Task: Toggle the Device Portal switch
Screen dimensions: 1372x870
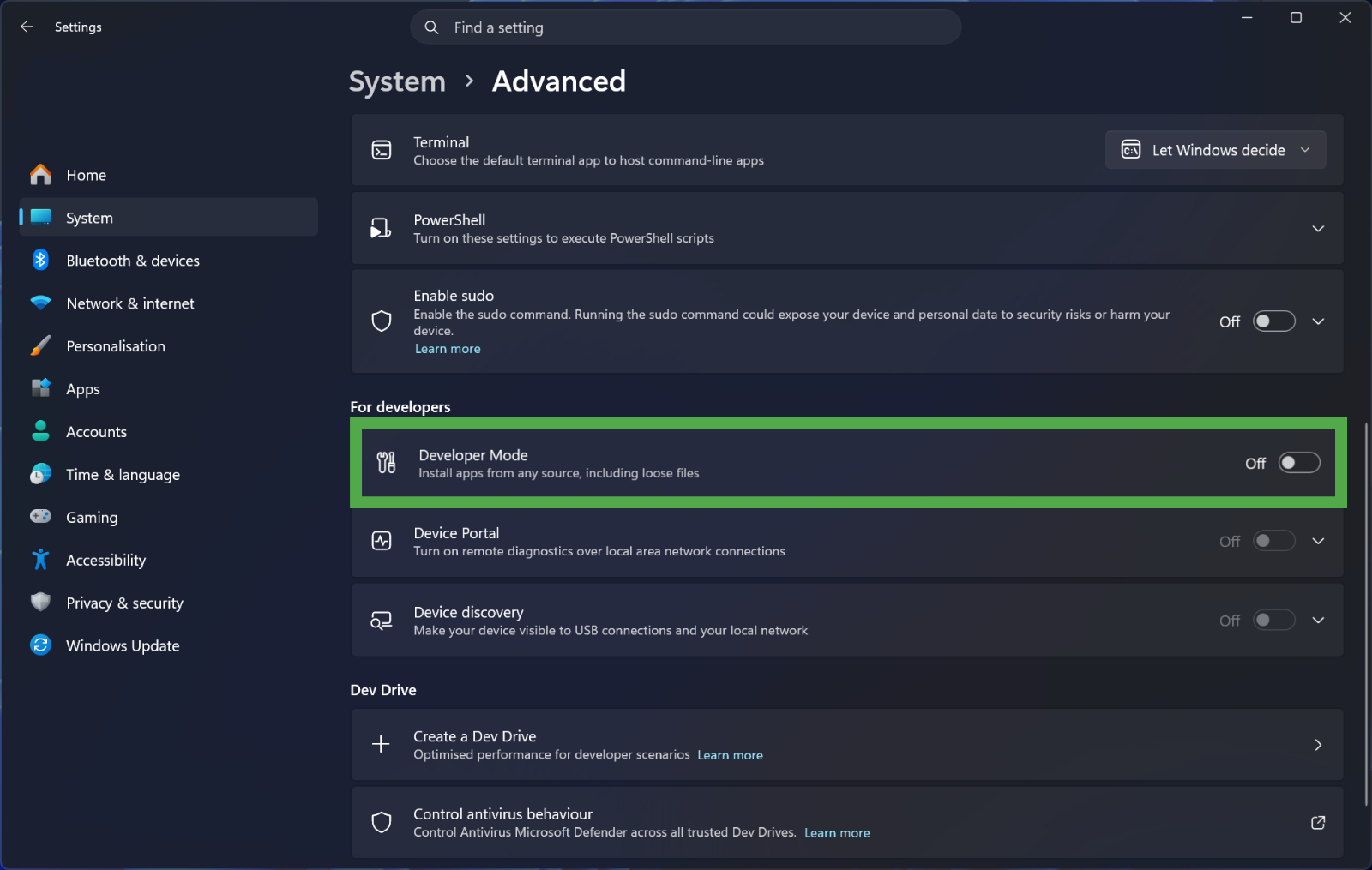Action: [x=1274, y=541]
